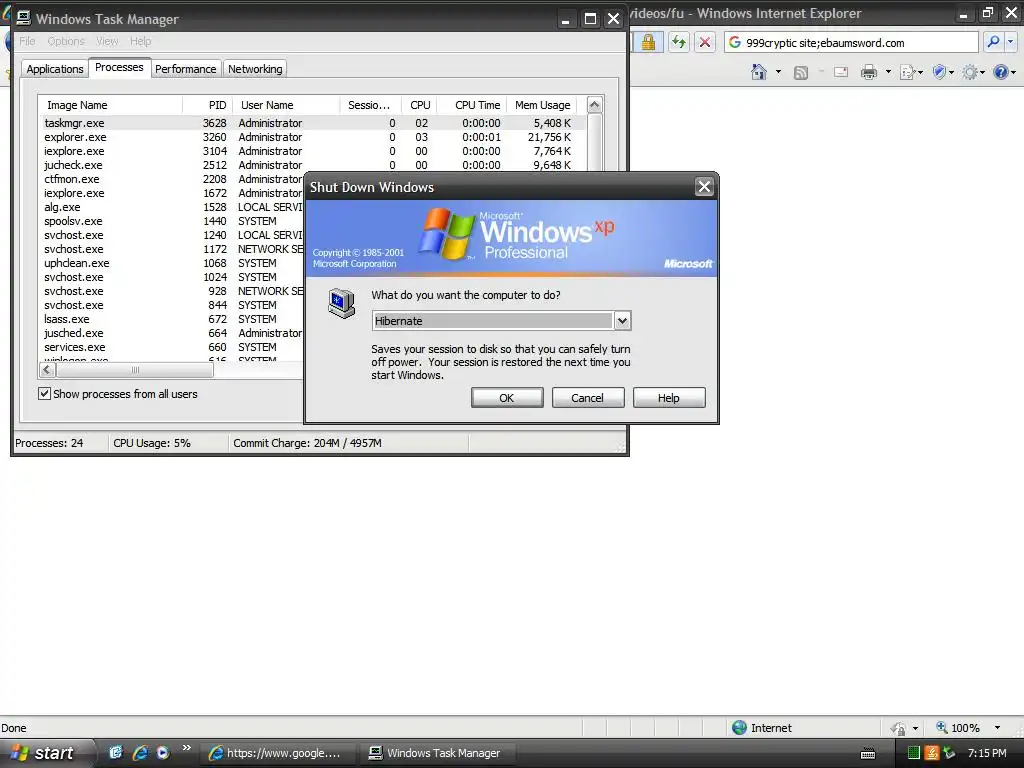Image resolution: width=1024 pixels, height=768 pixels.
Task: Click the Home icon in IE command bar
Action: pos(758,72)
